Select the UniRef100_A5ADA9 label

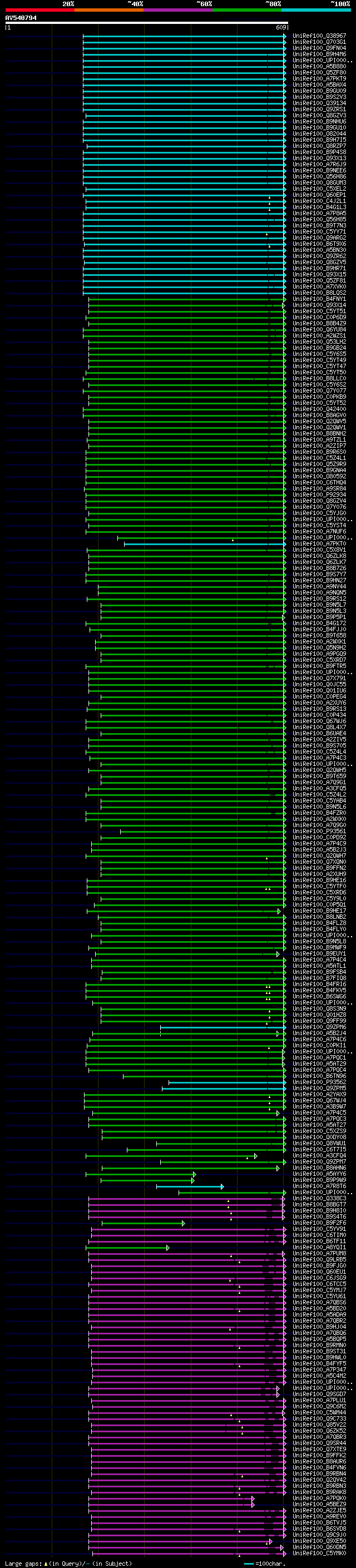click(x=319, y=1314)
